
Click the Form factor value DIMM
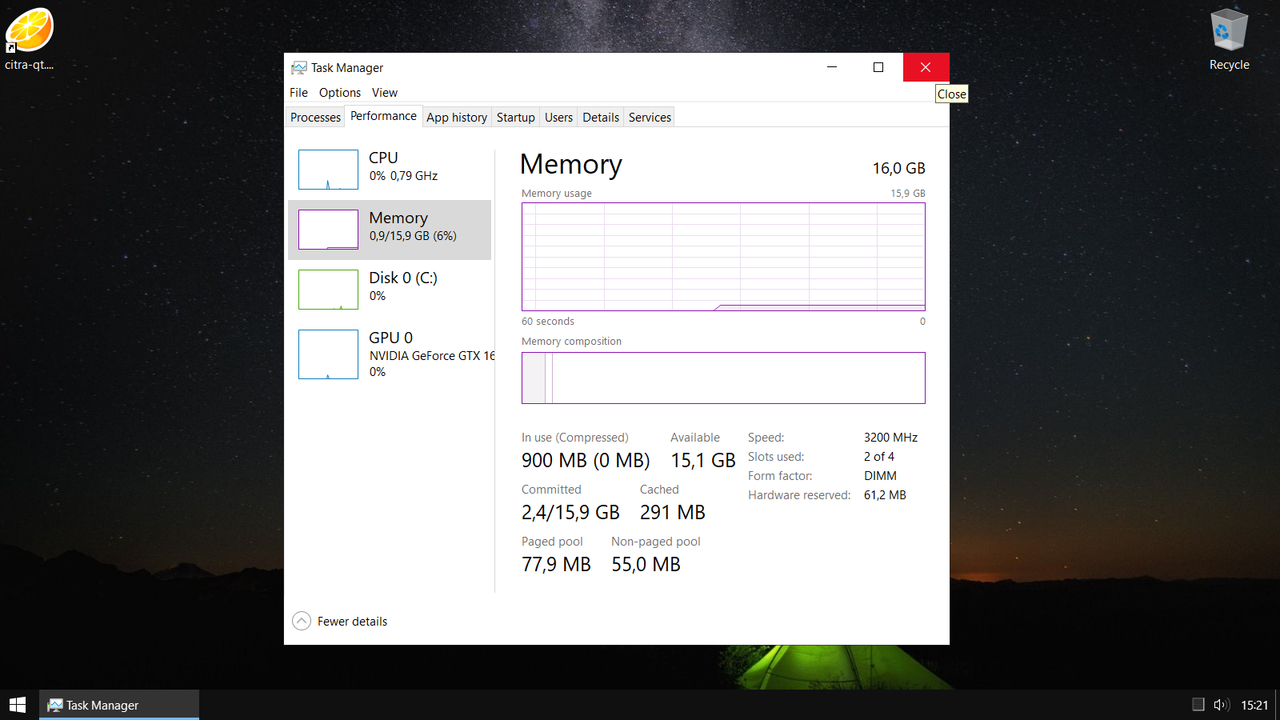point(880,476)
